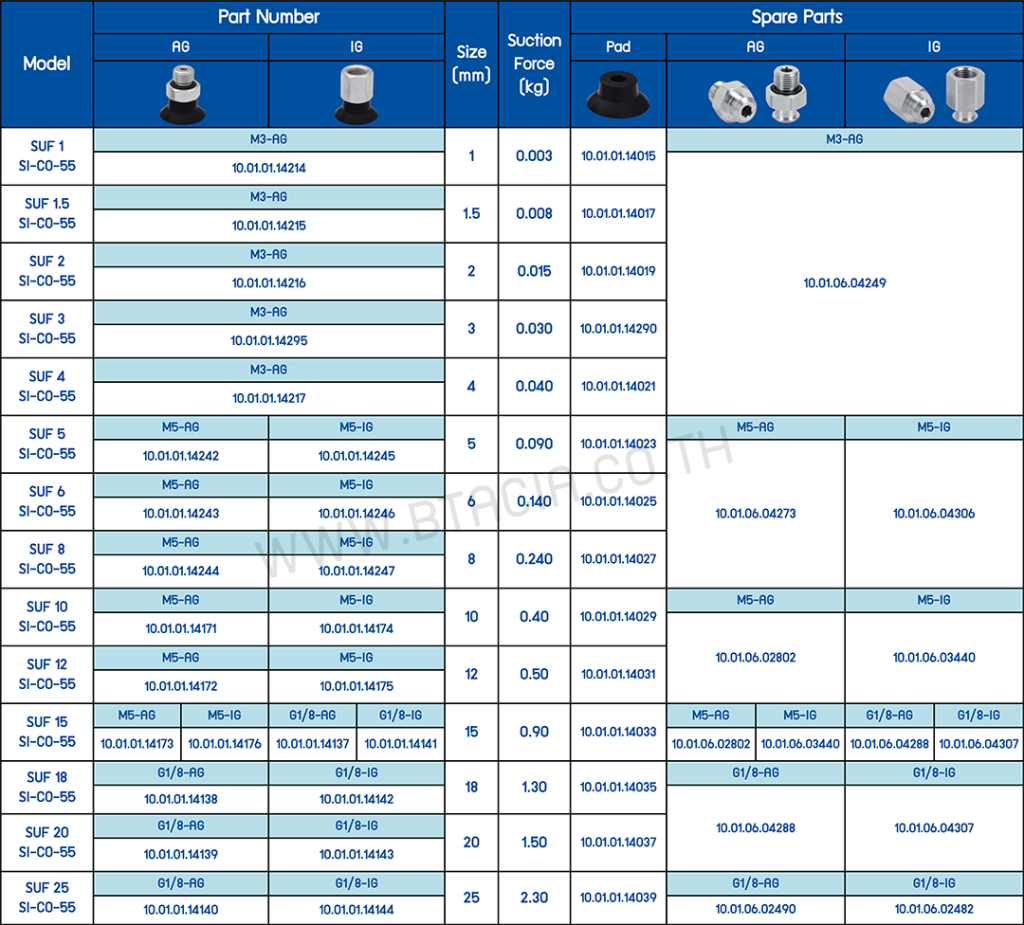Click the black suction pad image under Spare Parts
Viewport: 1024px width, 925px height.
tap(618, 95)
